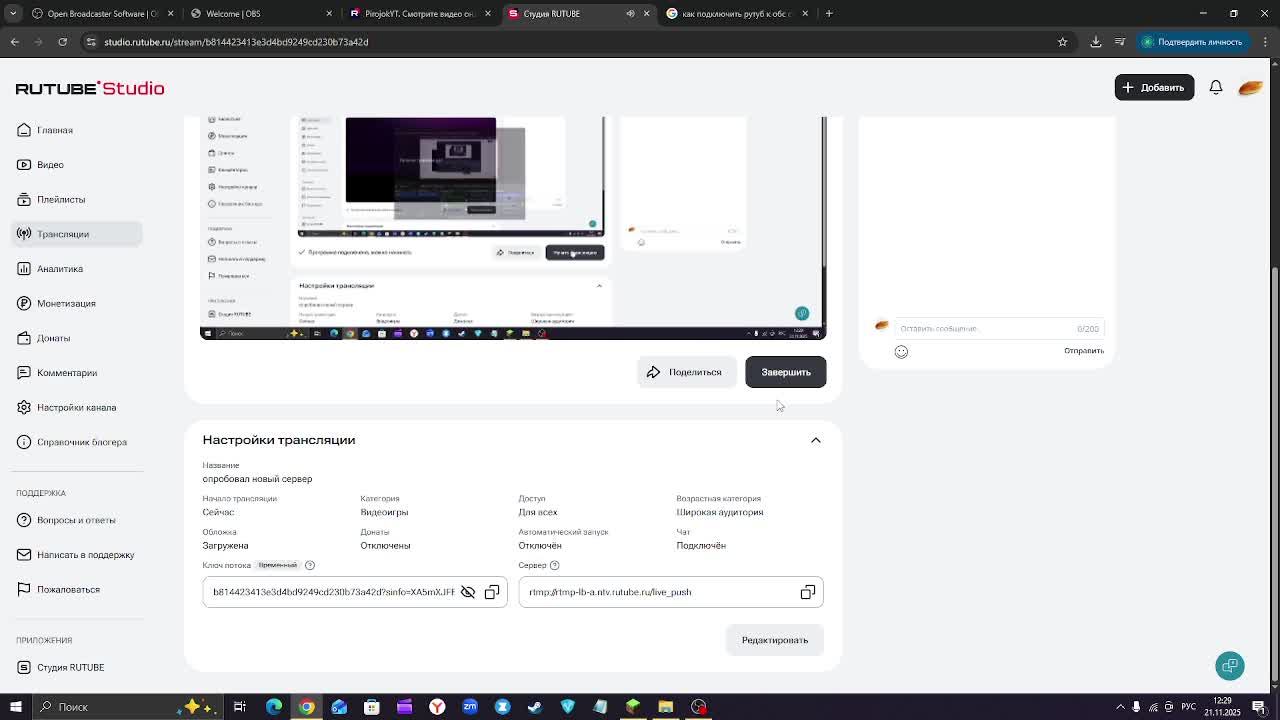Switch to the Open Broadcaster Software tab
This screenshot has width=1280, height=720.
pyautogui.click(x=102, y=14)
